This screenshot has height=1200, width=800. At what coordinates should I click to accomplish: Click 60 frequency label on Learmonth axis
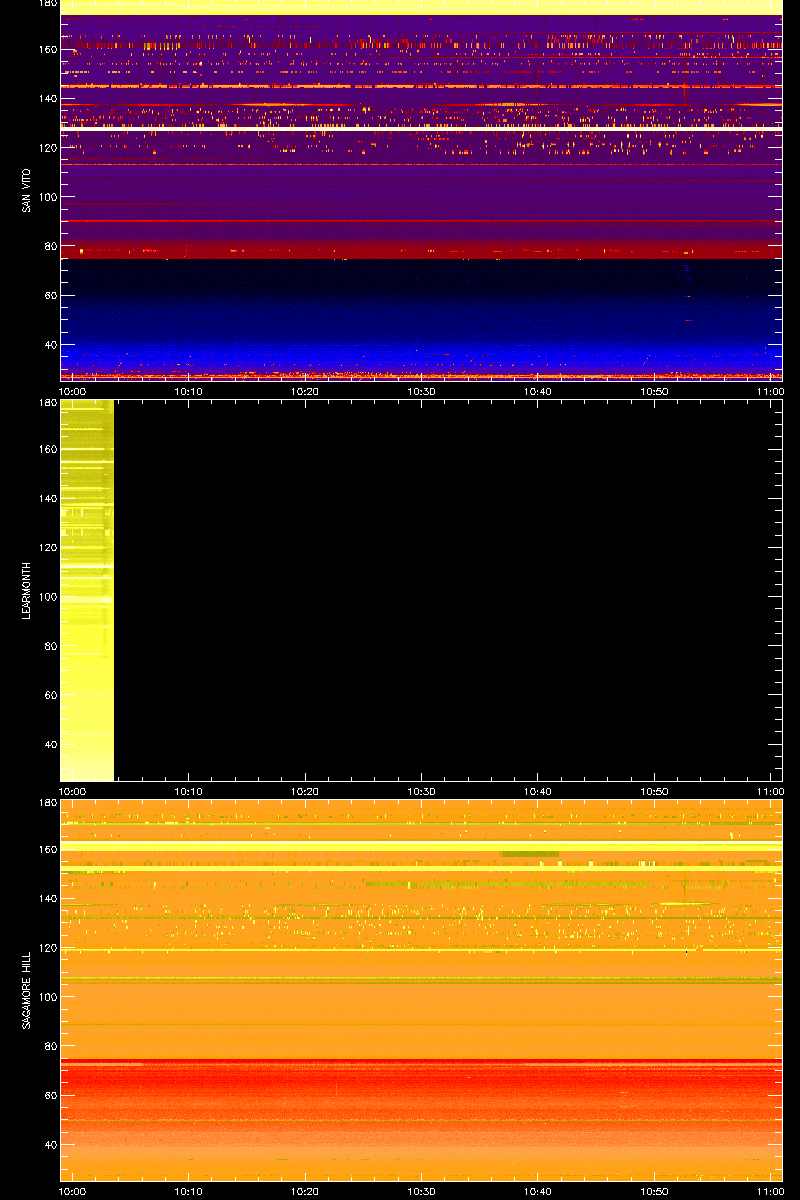[50, 696]
